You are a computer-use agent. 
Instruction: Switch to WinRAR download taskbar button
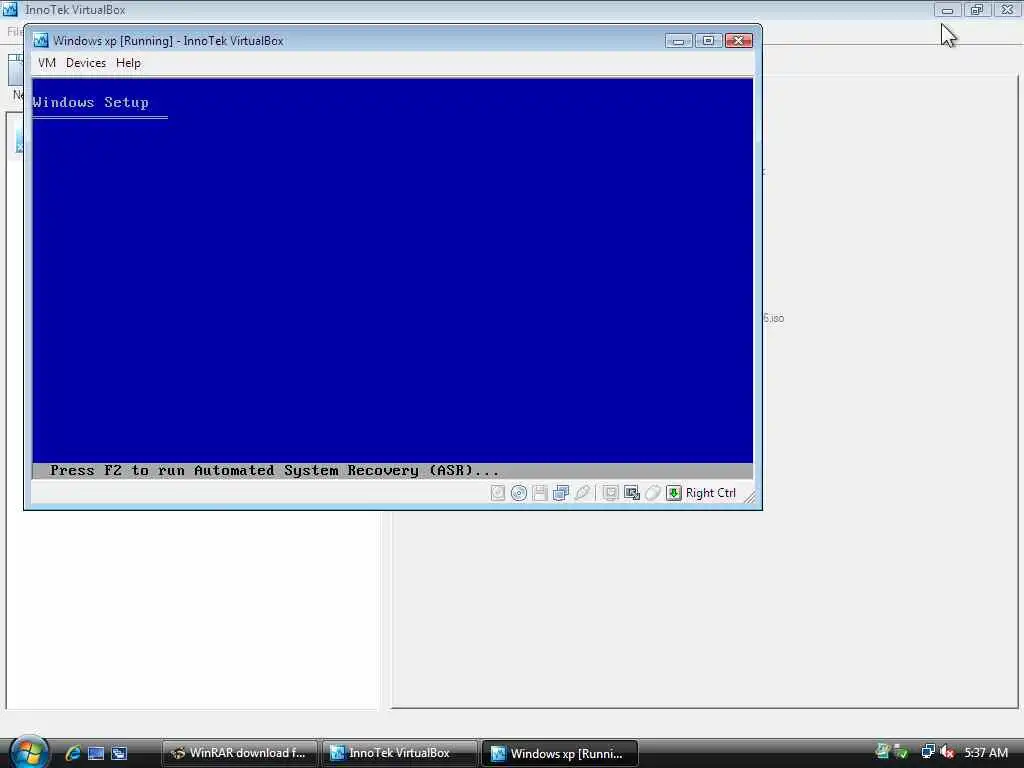tap(239, 753)
